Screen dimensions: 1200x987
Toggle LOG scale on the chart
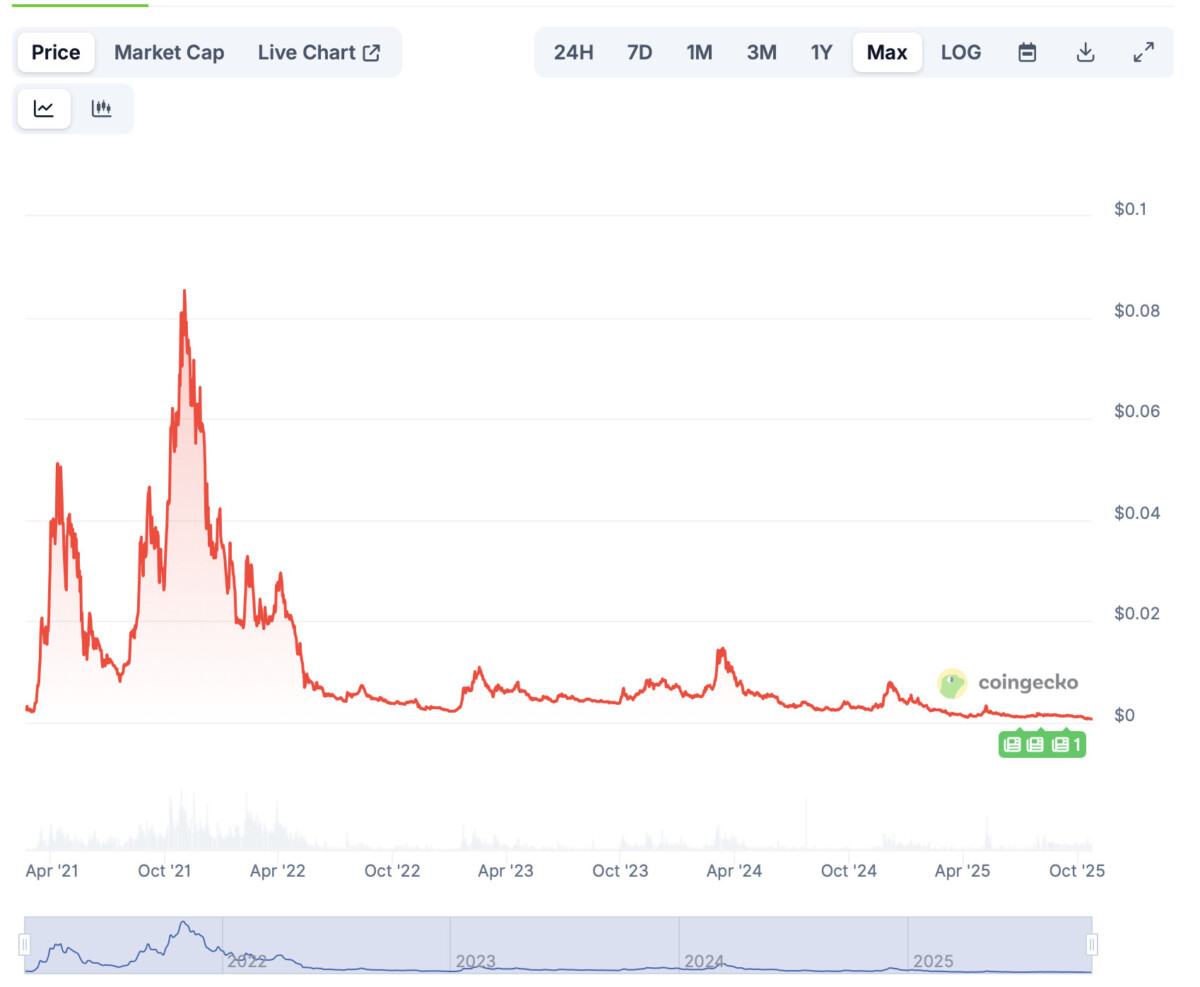click(961, 53)
